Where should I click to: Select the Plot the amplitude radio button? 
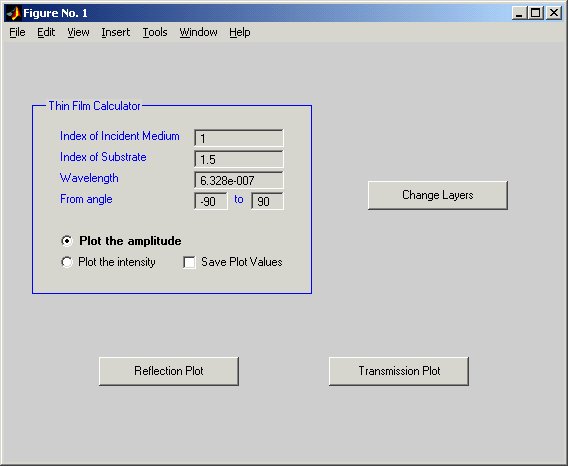pyautogui.click(x=67, y=241)
